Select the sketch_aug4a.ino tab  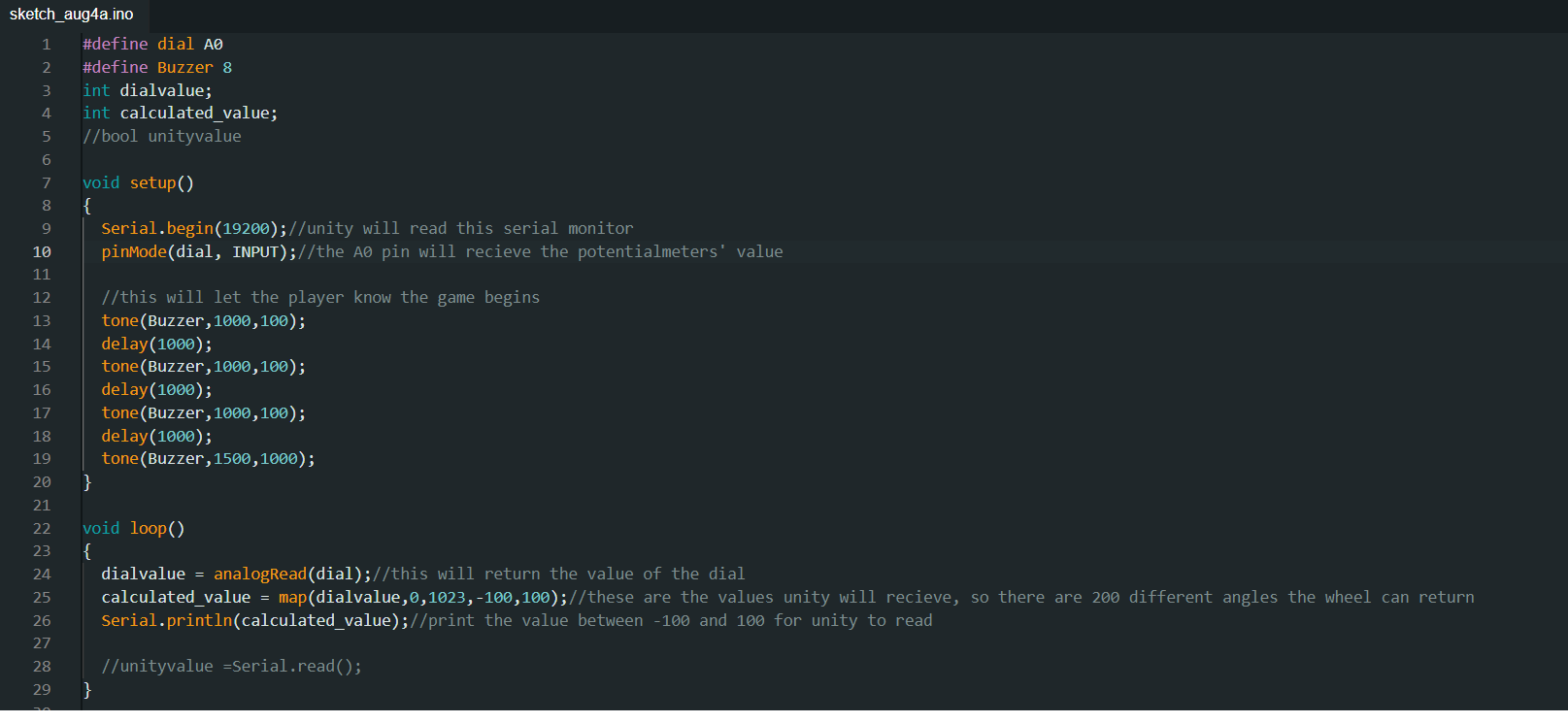(x=71, y=15)
